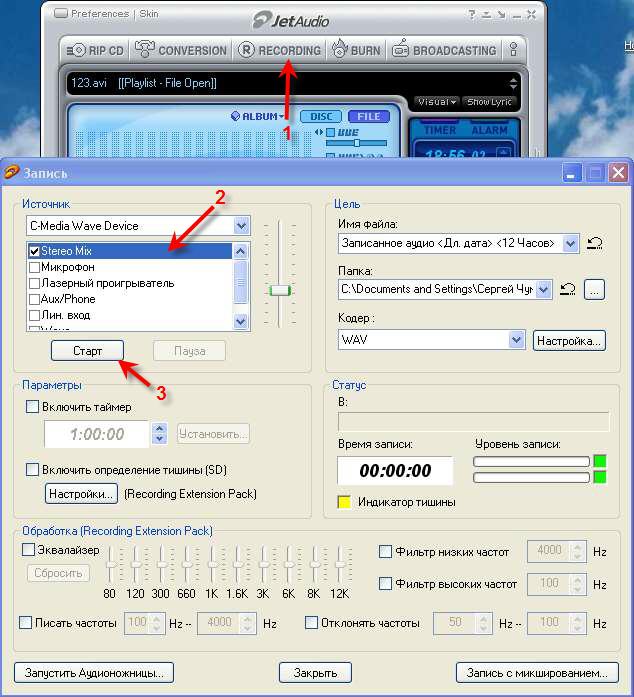634x697 pixels.
Task: Open ALBUM dropdown in JetAudio player
Action: (257, 116)
